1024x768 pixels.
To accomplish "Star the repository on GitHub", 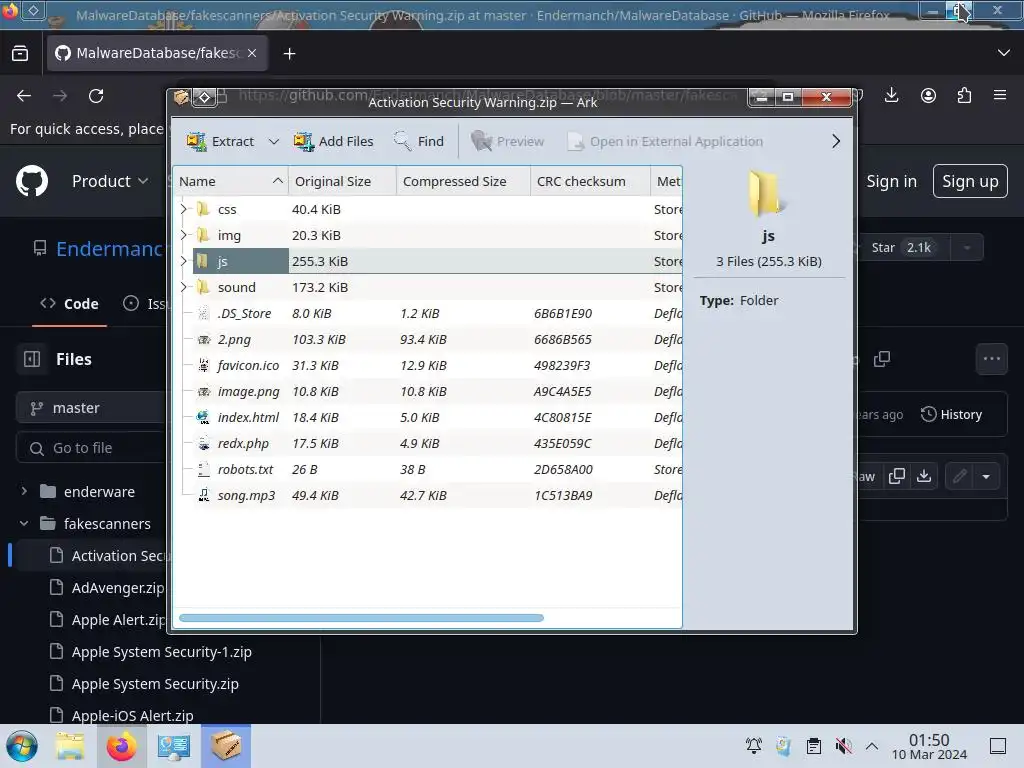I will 901,248.
